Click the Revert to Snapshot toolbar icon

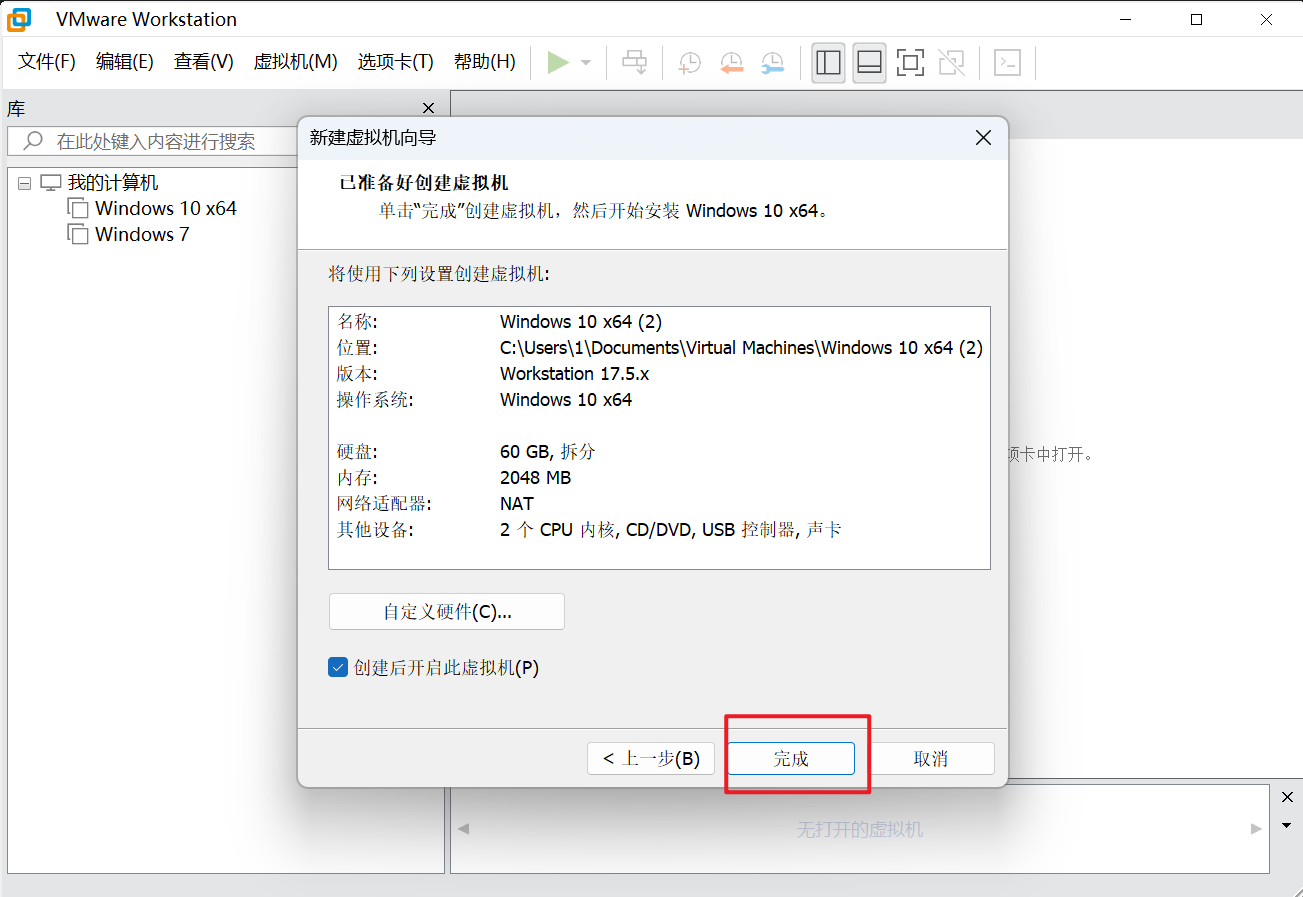point(731,62)
